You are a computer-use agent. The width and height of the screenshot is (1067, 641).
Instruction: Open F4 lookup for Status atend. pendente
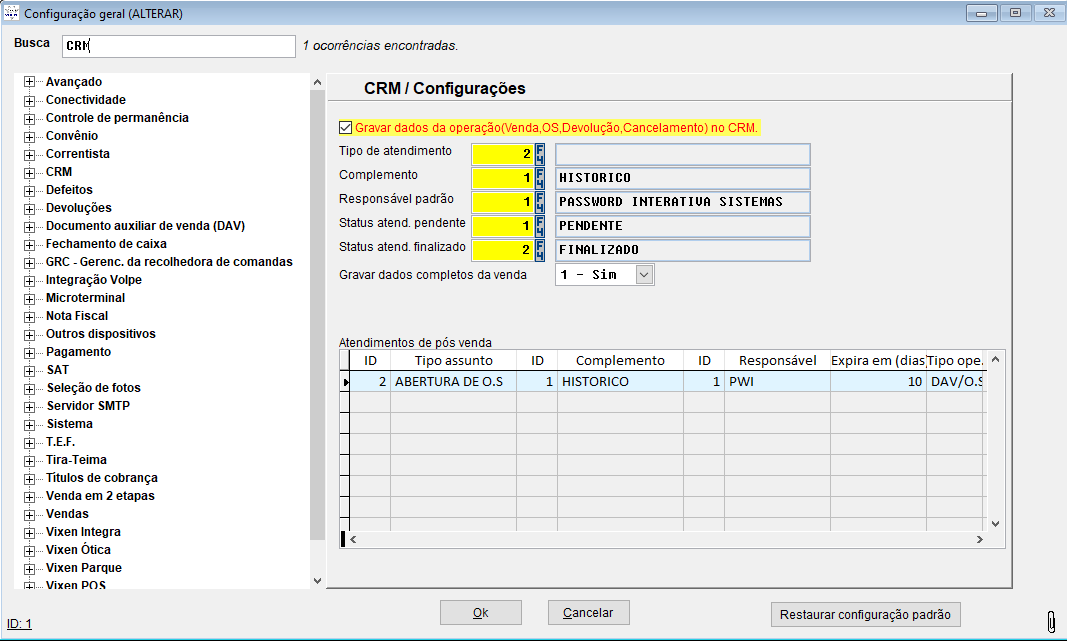pyautogui.click(x=541, y=226)
